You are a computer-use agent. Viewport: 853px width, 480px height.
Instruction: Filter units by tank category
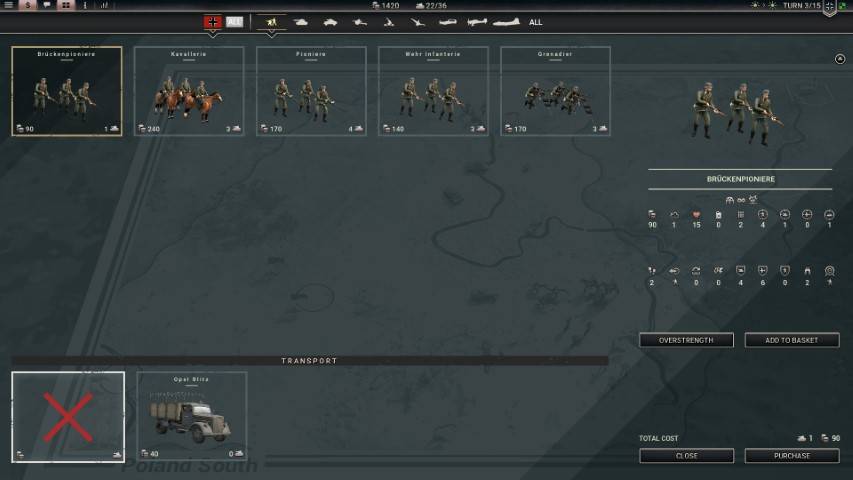301,21
